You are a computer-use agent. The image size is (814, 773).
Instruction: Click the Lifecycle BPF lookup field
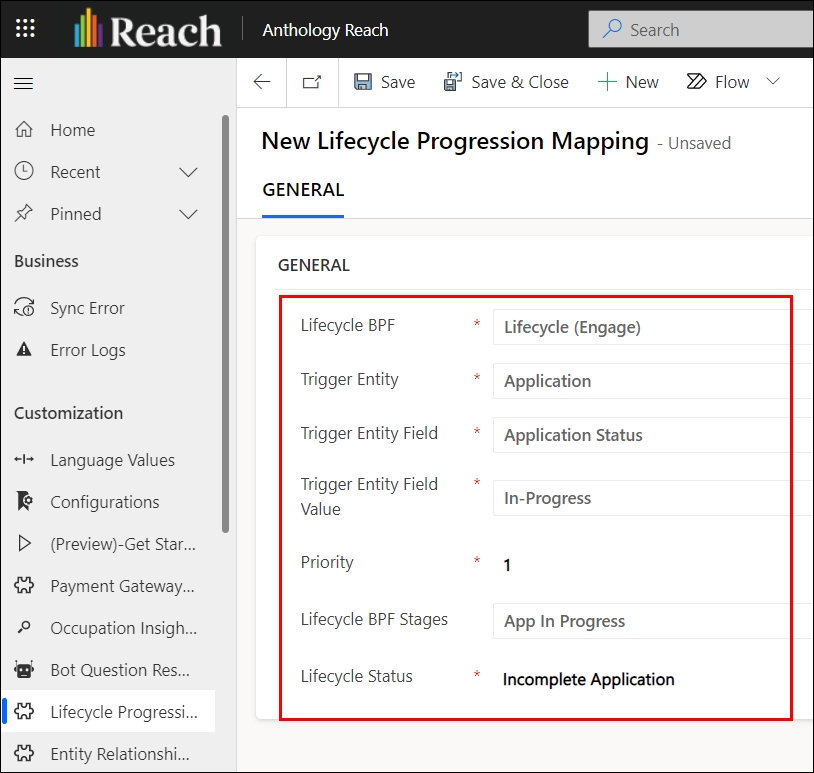[x=652, y=327]
